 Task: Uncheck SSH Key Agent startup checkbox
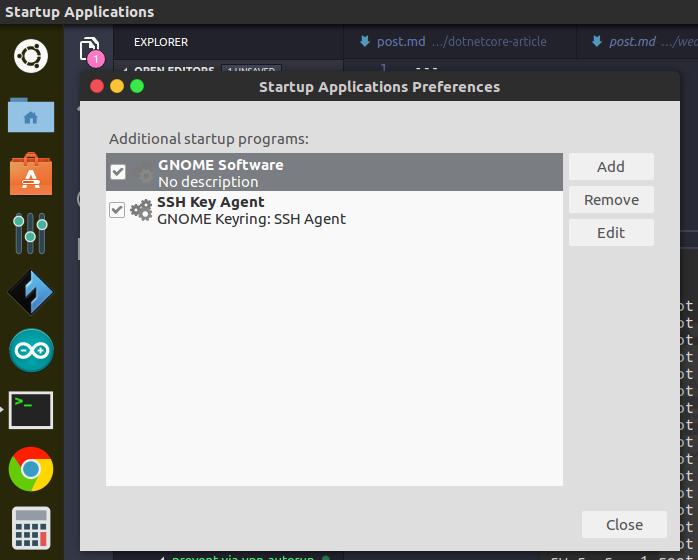[117, 209]
